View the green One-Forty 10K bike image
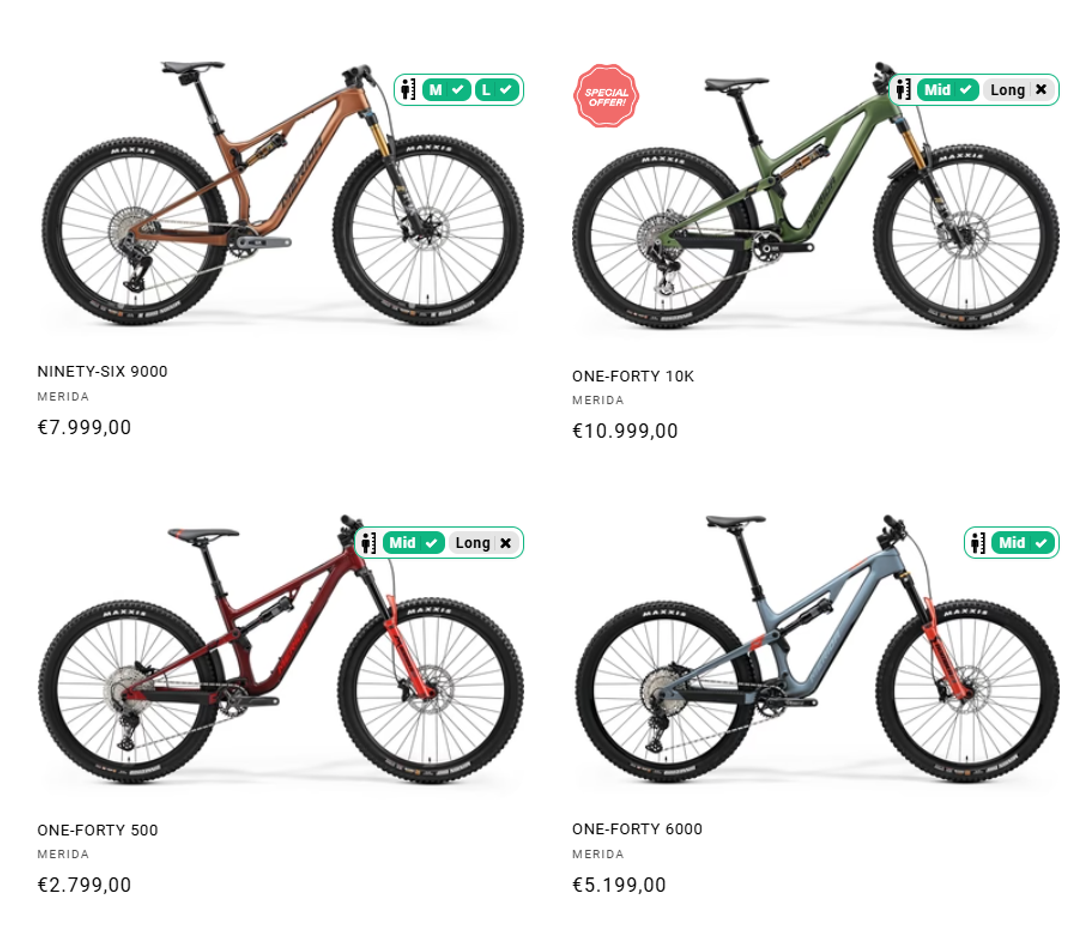The width and height of the screenshot is (1080, 932). 816,196
